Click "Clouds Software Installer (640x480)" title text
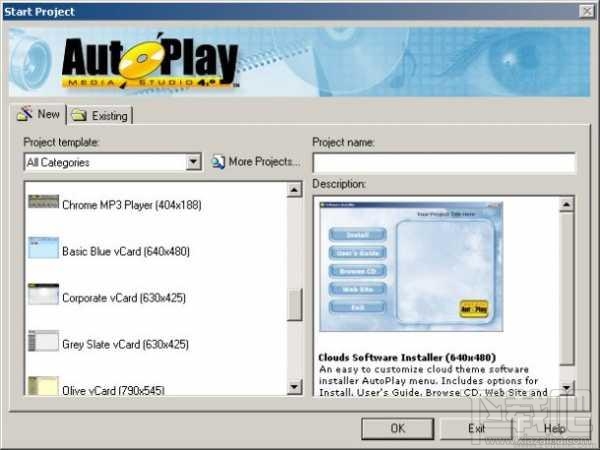 coord(407,357)
